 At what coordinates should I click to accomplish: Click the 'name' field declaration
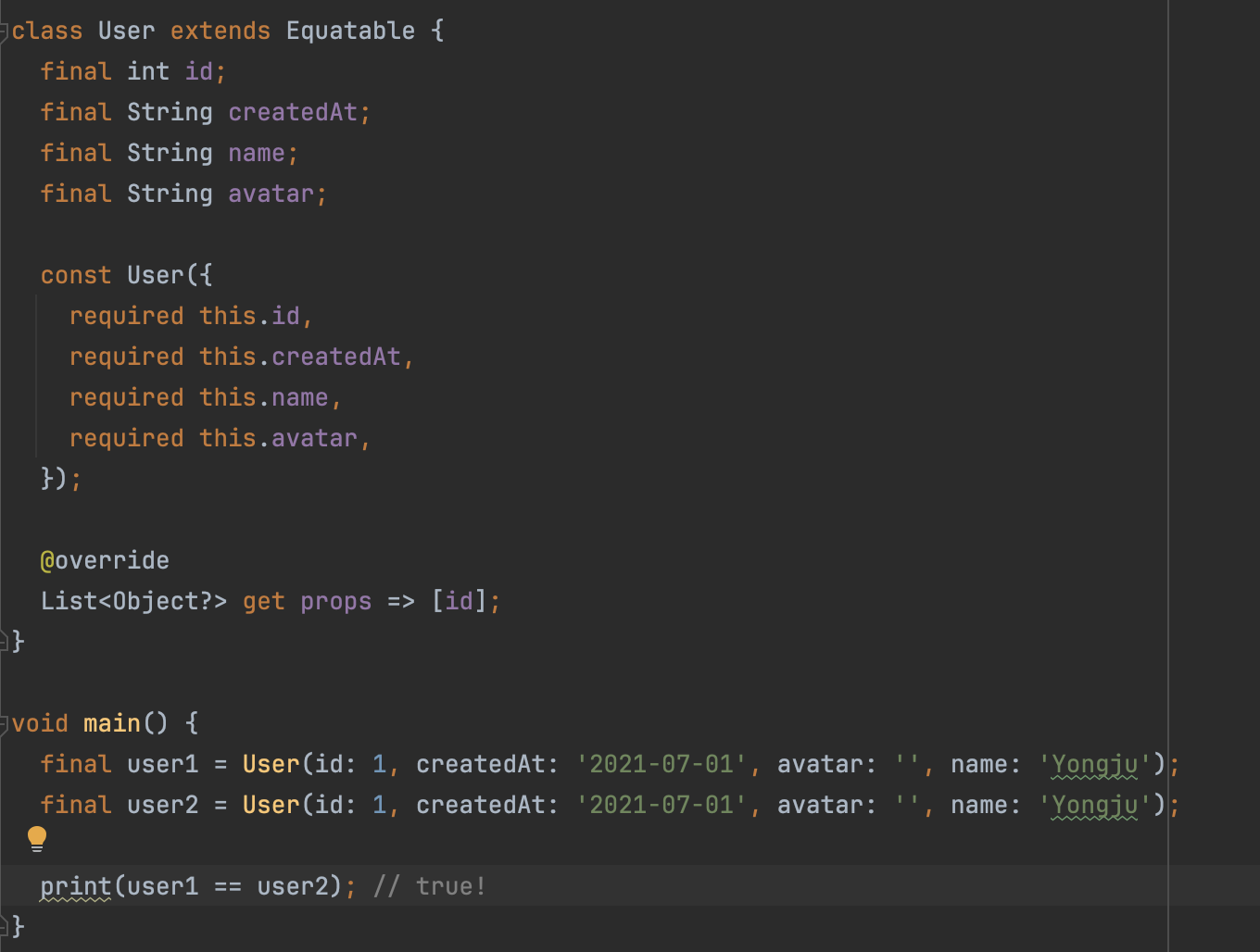click(257, 153)
